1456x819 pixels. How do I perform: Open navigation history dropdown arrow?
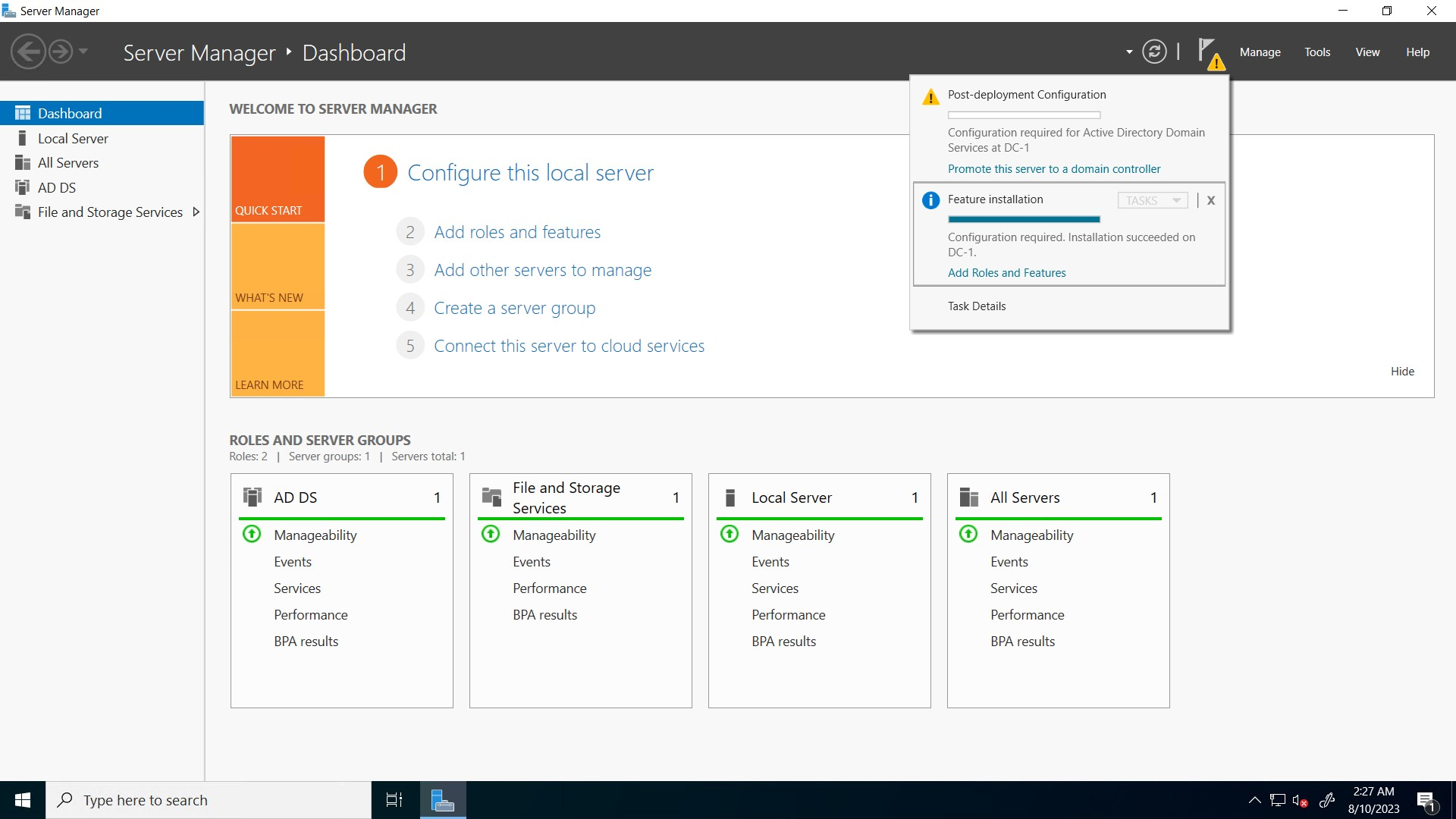[x=83, y=52]
